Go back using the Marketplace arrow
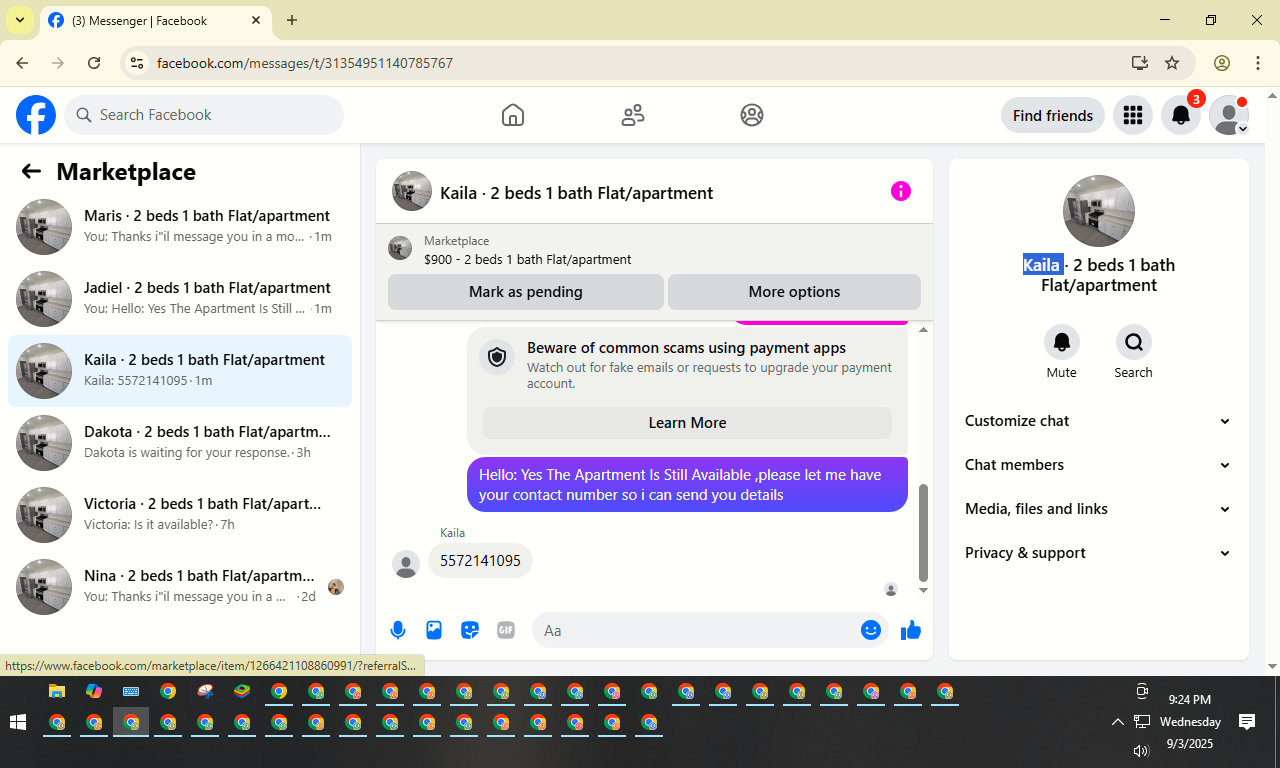Screen dimensions: 1280x768 click(x=31, y=171)
